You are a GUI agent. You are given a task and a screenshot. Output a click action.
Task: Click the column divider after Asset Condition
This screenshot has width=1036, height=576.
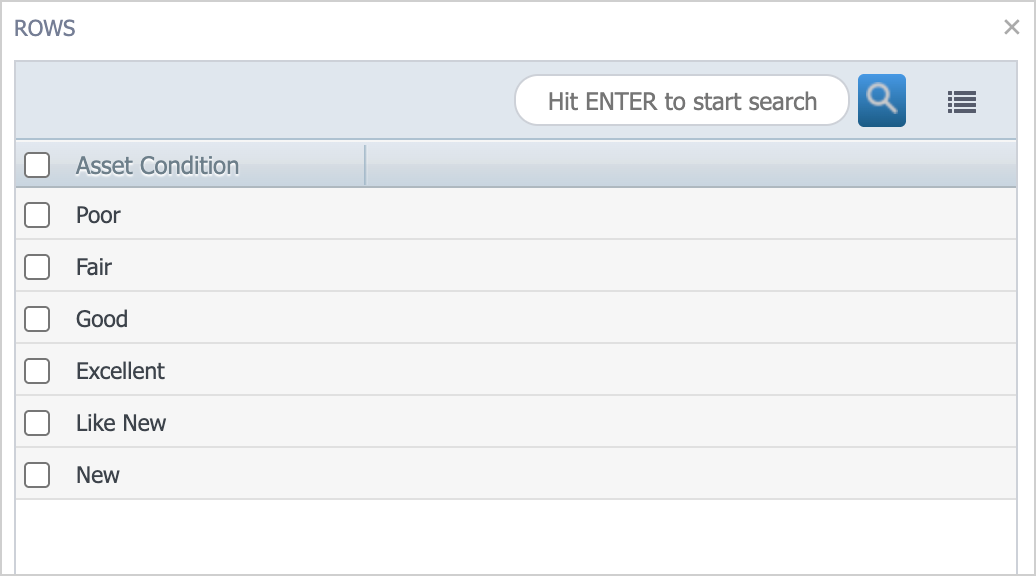(x=365, y=165)
